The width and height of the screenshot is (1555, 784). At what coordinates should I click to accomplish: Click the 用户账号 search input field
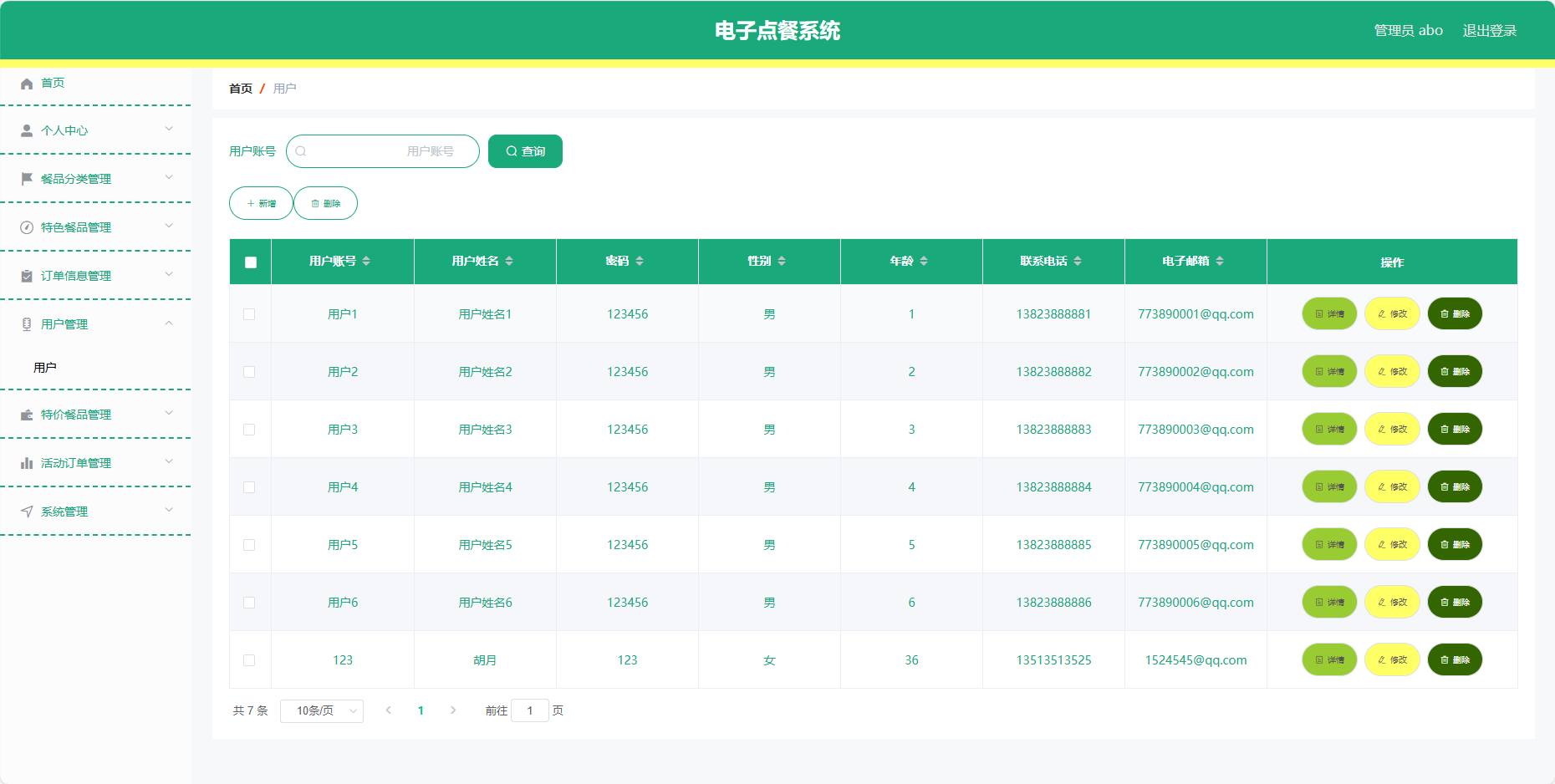[383, 151]
